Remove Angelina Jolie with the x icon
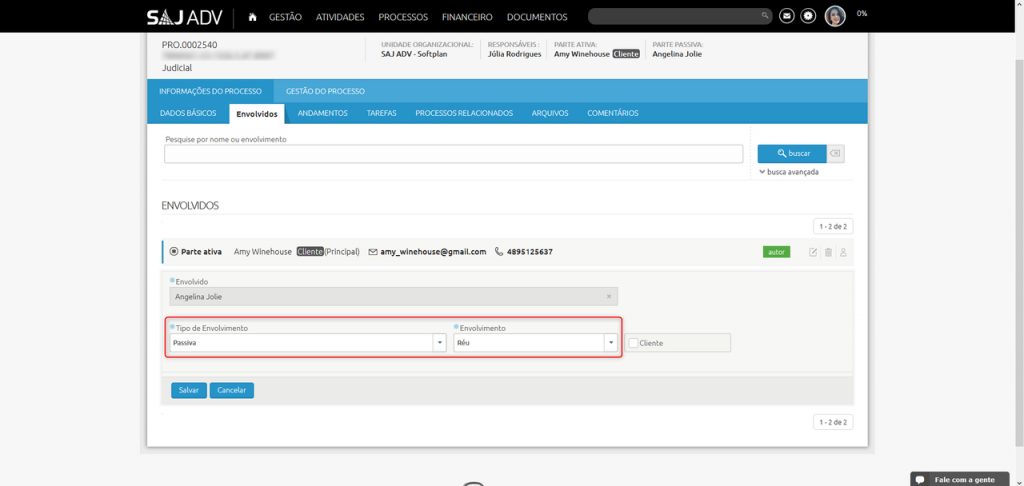 [609, 297]
